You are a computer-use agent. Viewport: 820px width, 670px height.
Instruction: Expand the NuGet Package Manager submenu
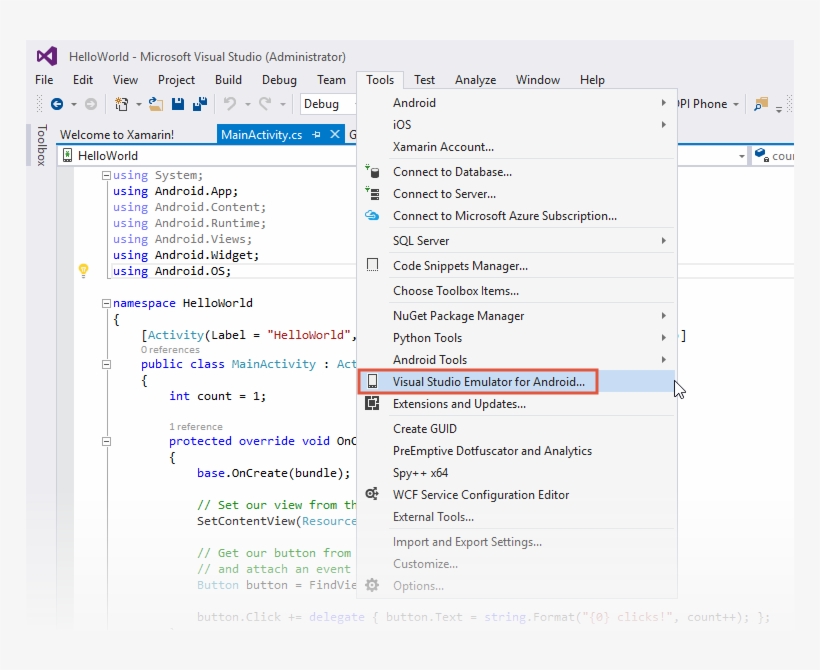[x=500, y=315]
